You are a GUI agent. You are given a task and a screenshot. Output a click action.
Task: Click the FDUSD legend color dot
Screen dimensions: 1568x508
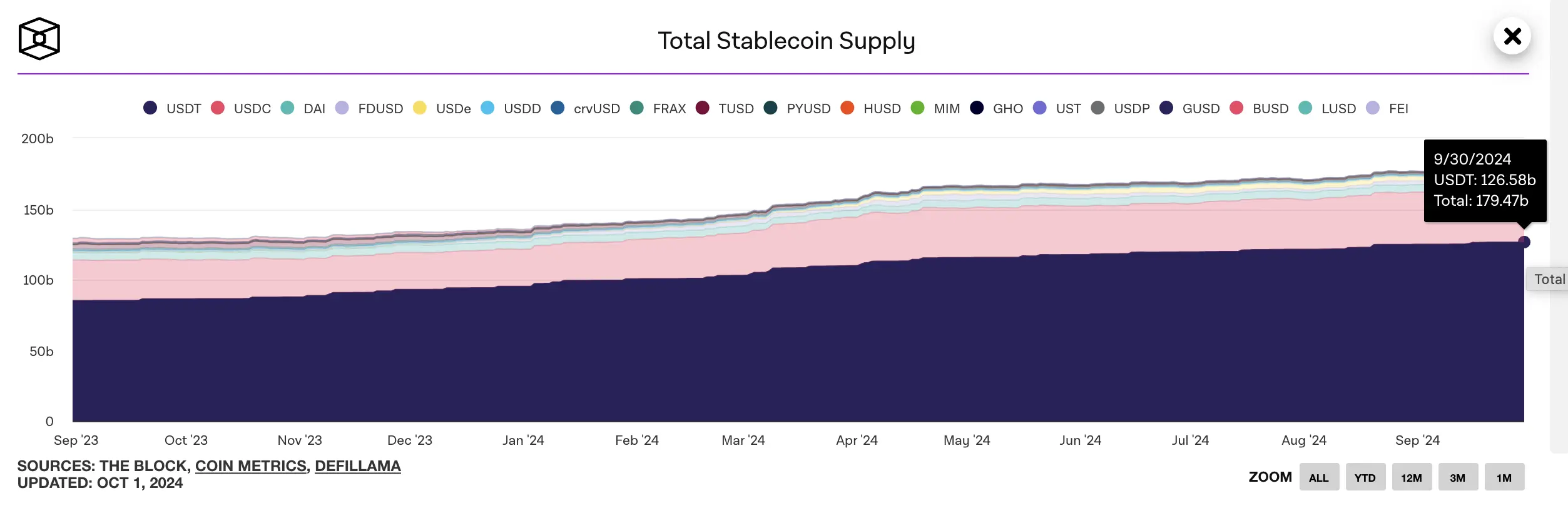pyautogui.click(x=342, y=108)
